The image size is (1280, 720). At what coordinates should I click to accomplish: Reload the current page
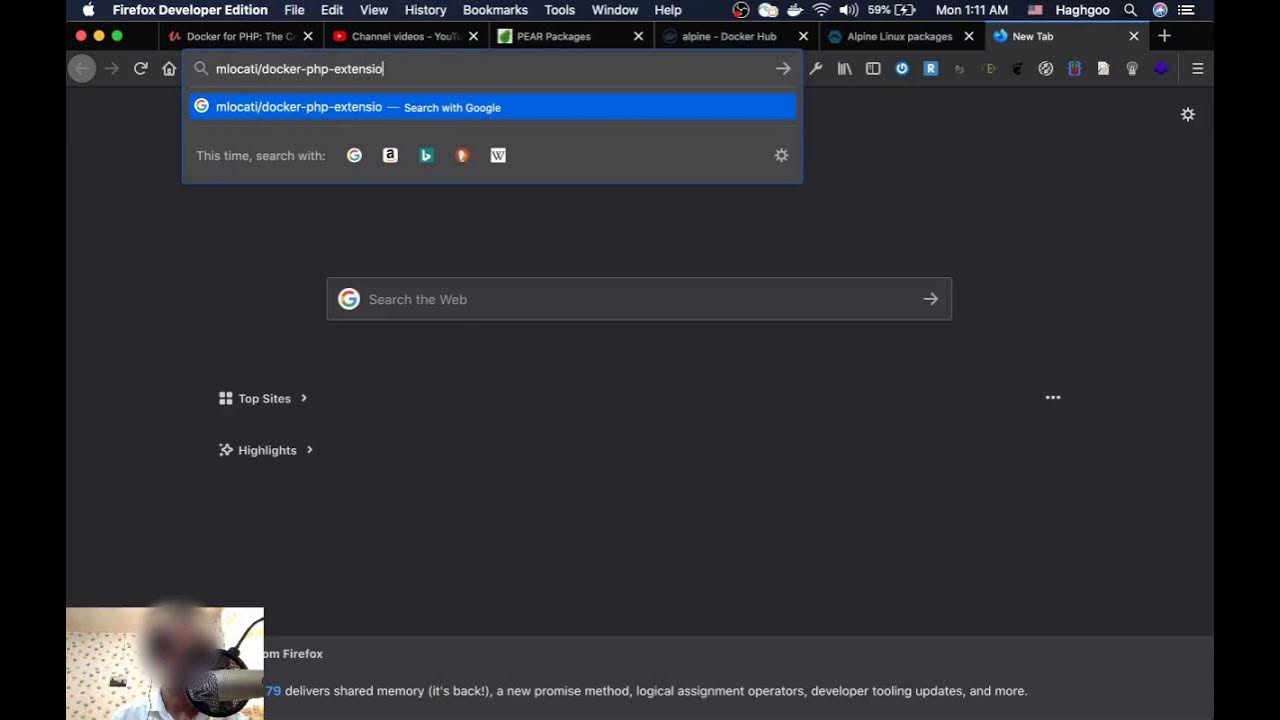coord(141,69)
